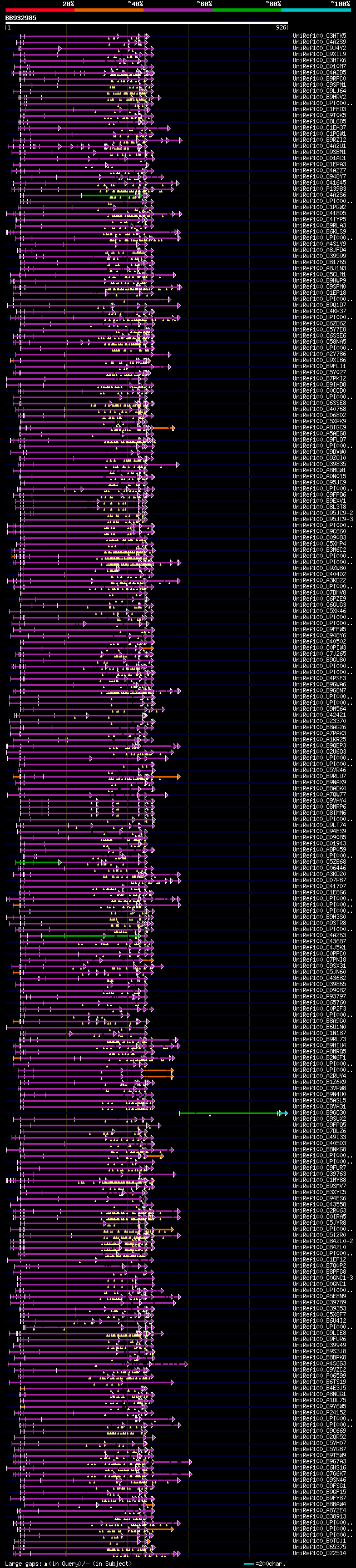Click the ~40% orange identity legend bar
Viewport: 356px width, 1568px height.
click(109, 10)
